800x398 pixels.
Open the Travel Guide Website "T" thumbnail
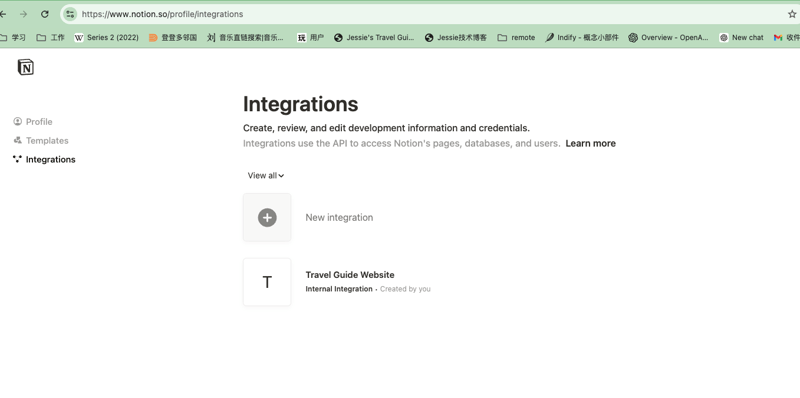[267, 282]
